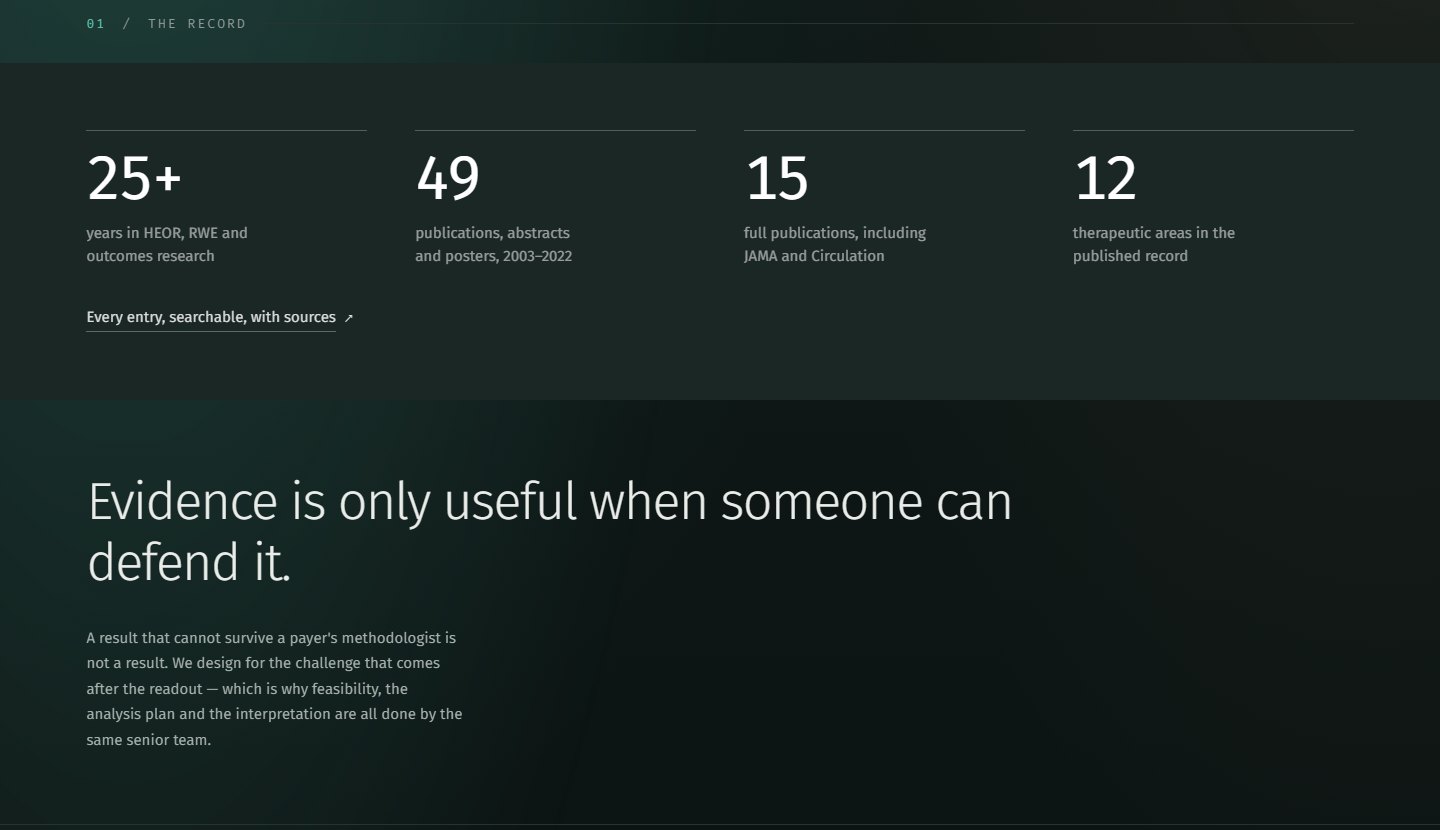Click the '01' section number
Image resolution: width=1440 pixels, height=830 pixels.
pos(95,24)
